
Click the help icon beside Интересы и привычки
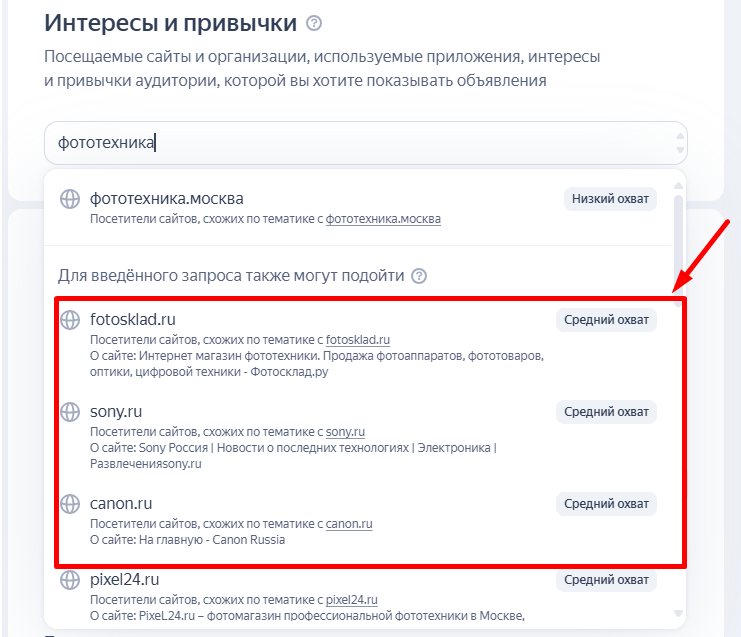(315, 23)
